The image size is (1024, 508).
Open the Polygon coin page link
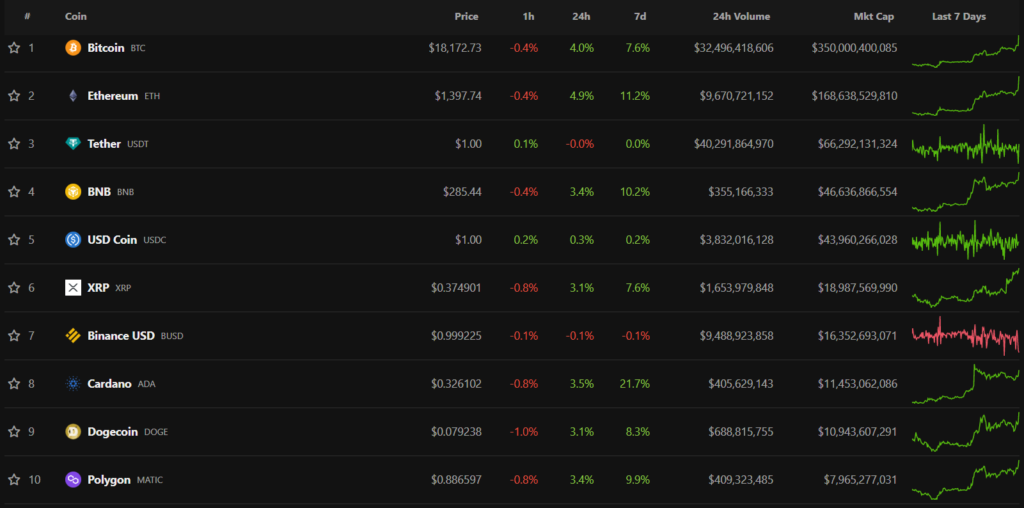click(109, 480)
